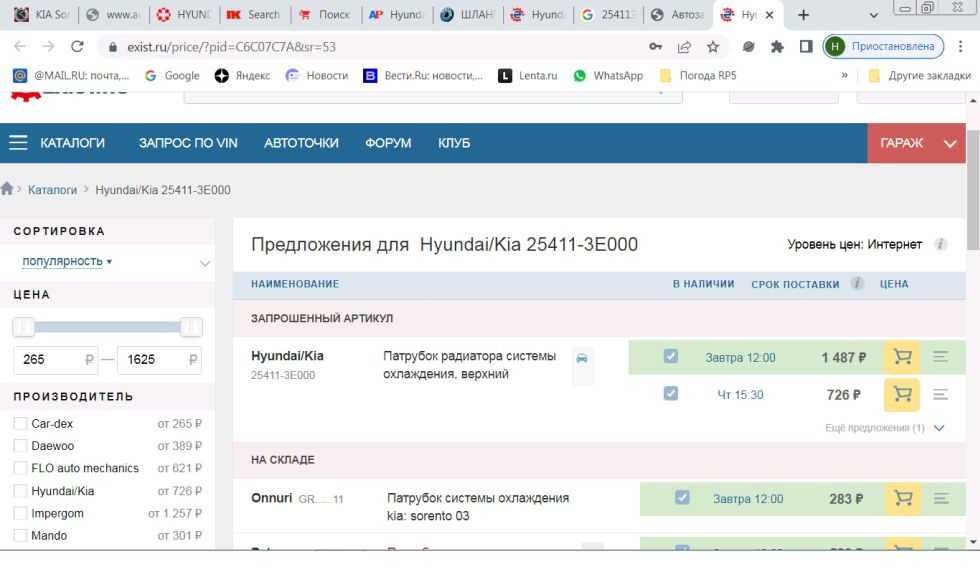Add Onnuri 283 ₽ part to cart
The image size is (980, 582).
[x=902, y=498]
